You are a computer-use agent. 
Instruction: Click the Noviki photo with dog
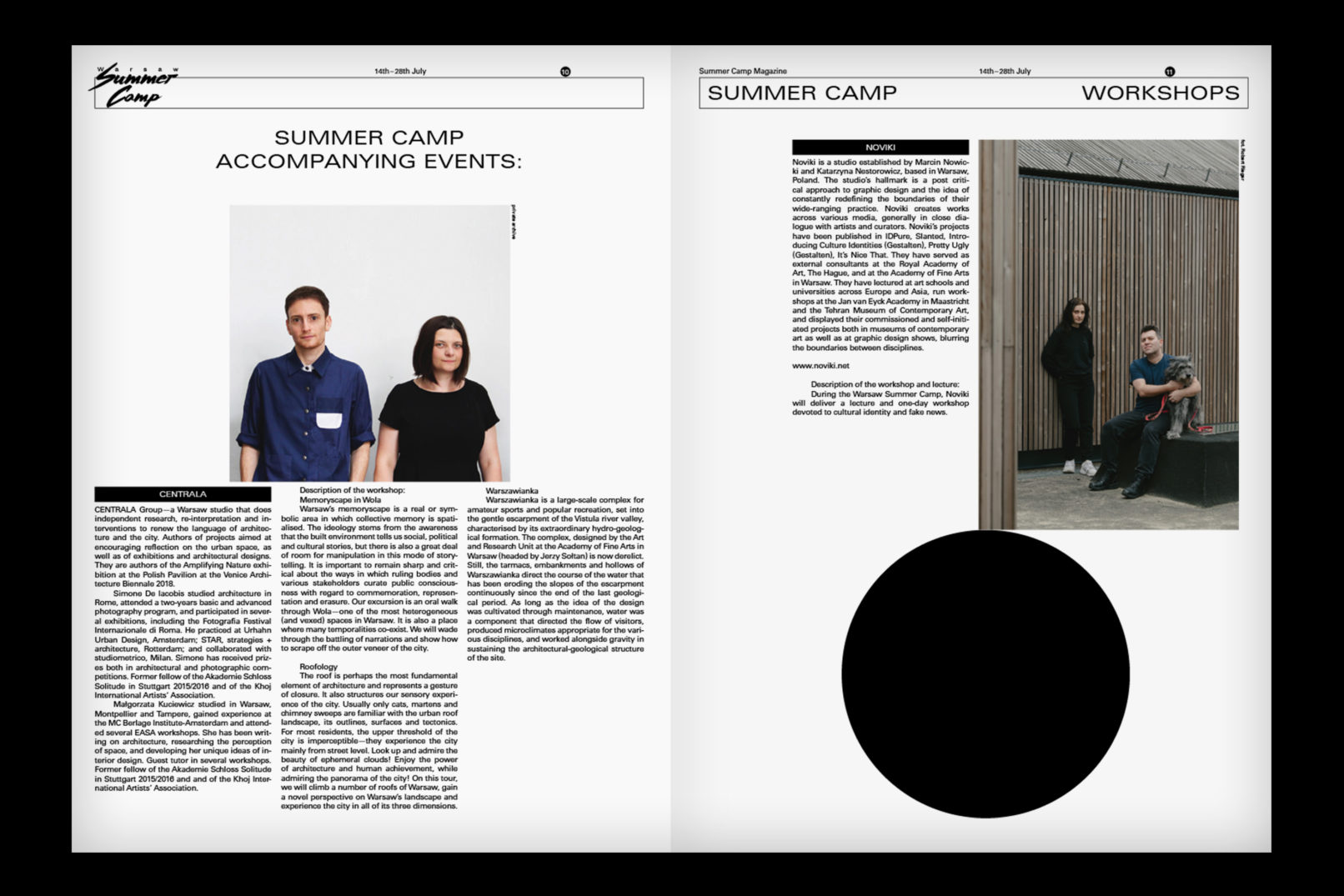pyautogui.click(x=1109, y=334)
